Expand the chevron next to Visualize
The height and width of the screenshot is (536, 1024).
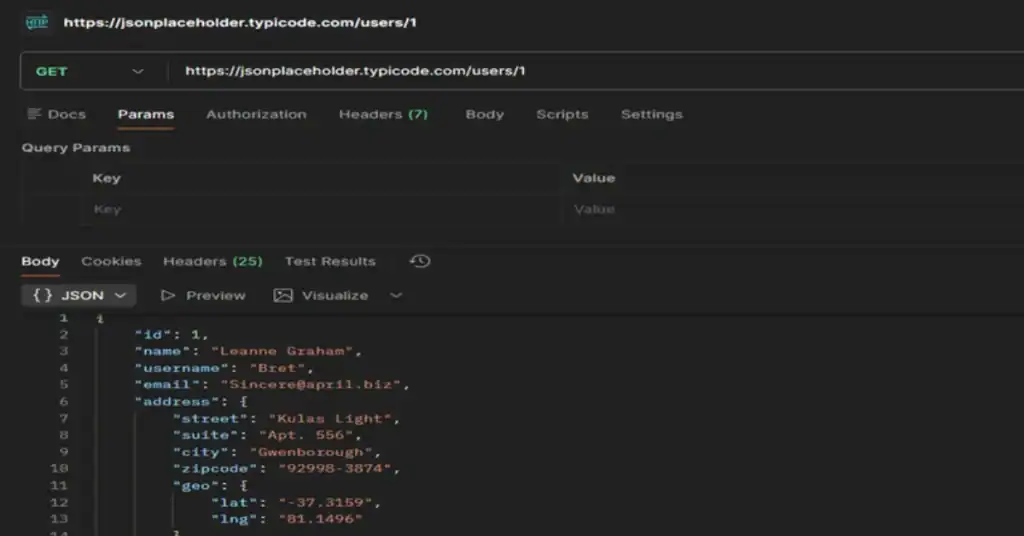pyautogui.click(x=396, y=296)
